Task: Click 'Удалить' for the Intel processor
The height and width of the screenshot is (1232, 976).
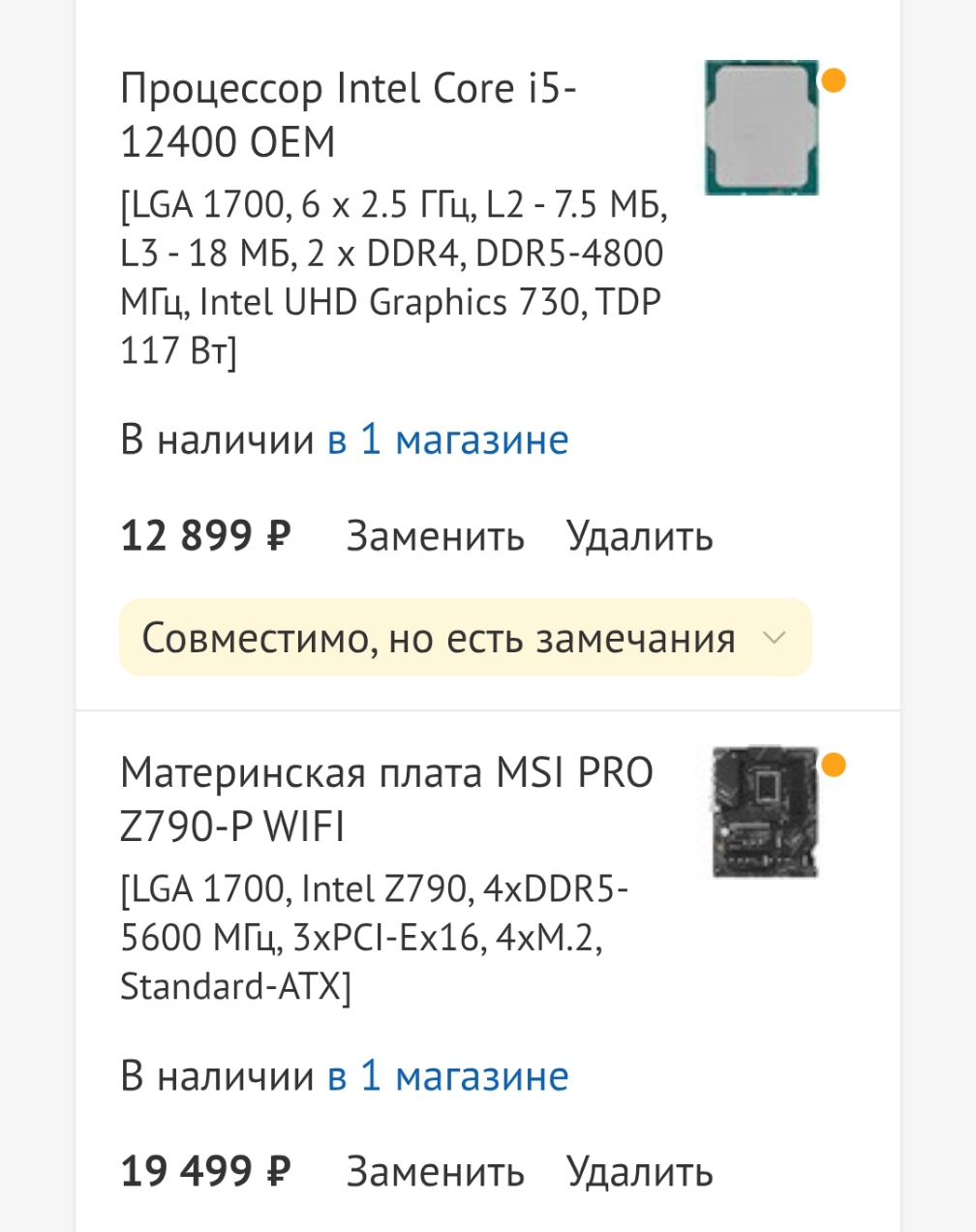Action: pyautogui.click(x=640, y=535)
